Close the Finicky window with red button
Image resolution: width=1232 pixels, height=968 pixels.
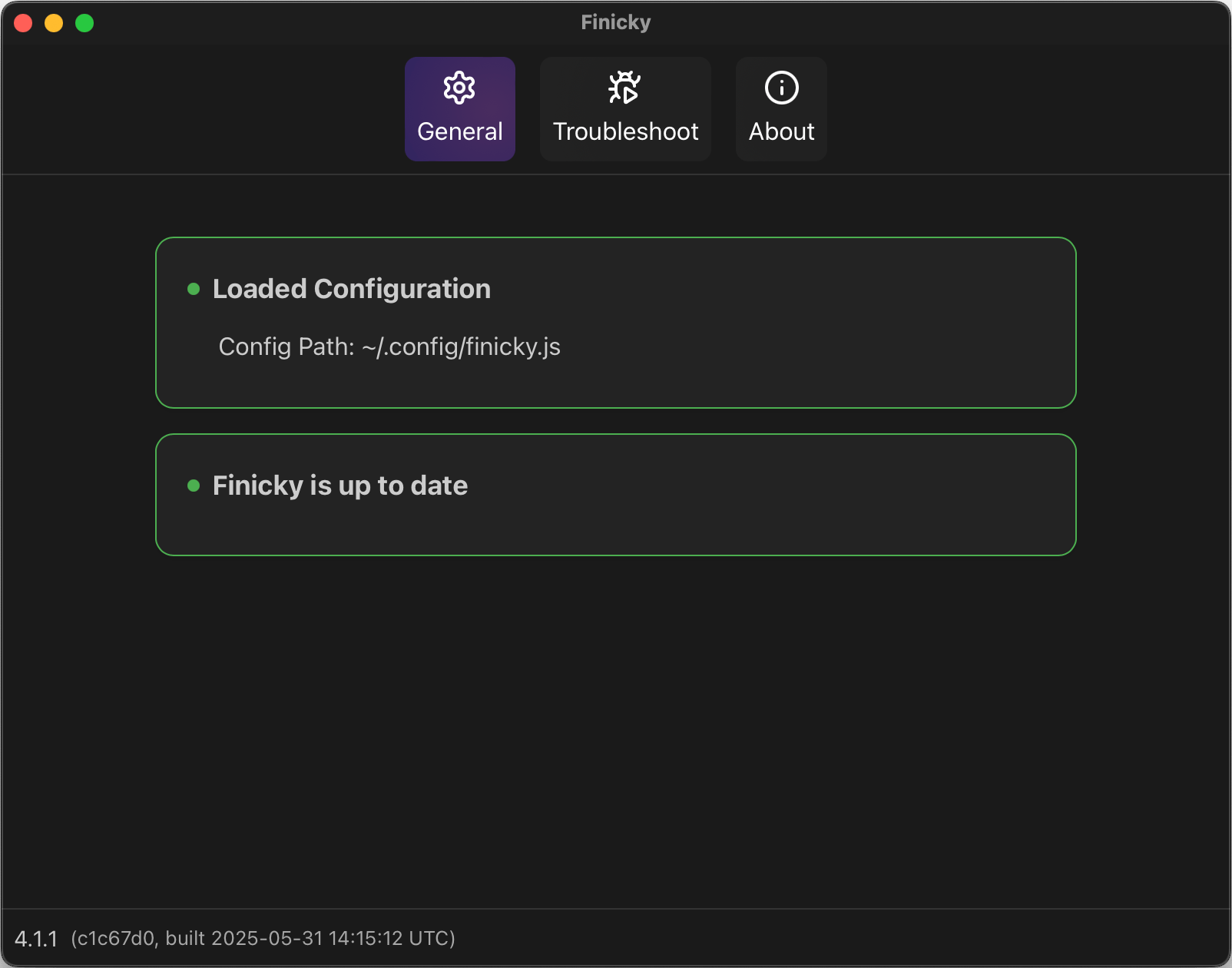(23, 23)
